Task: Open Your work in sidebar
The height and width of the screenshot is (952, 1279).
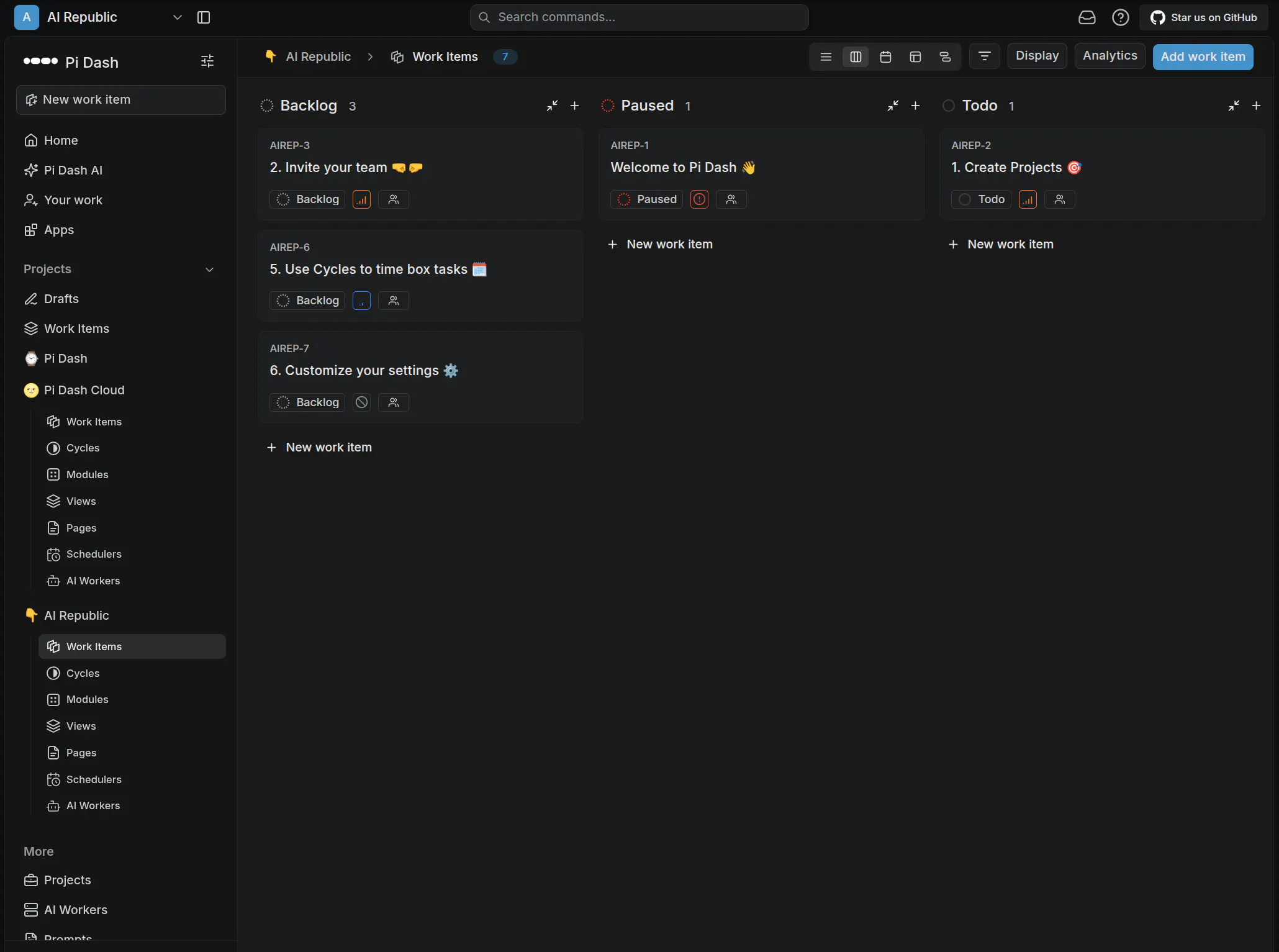Action: 121,200
